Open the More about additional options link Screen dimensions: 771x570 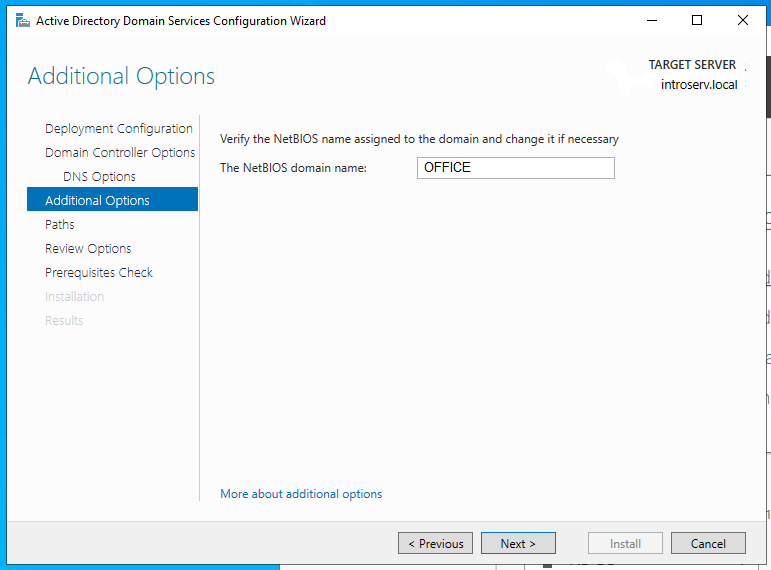[x=301, y=494]
